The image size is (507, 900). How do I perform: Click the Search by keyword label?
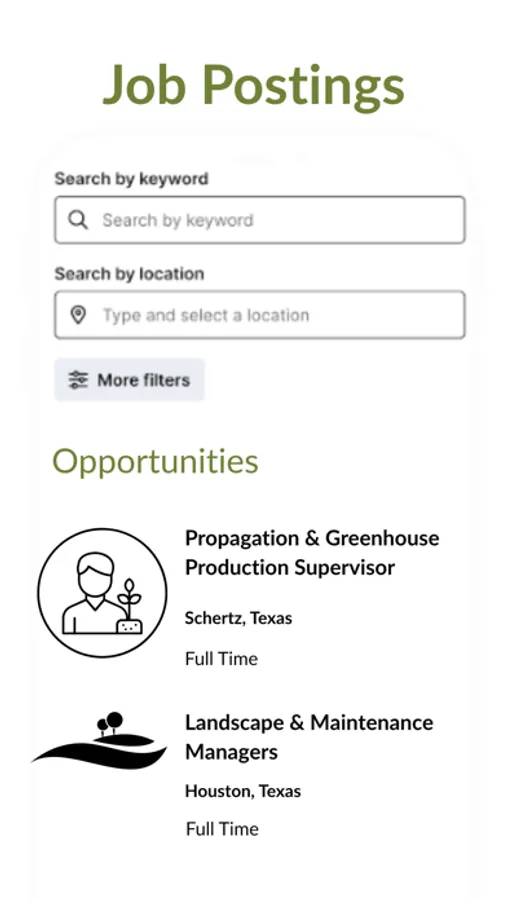pos(131,179)
